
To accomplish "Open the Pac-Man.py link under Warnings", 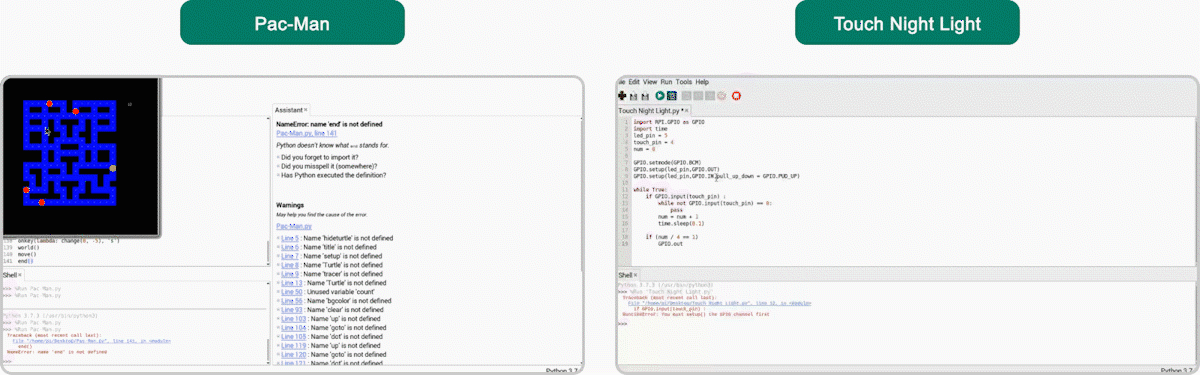I will click(x=294, y=227).
